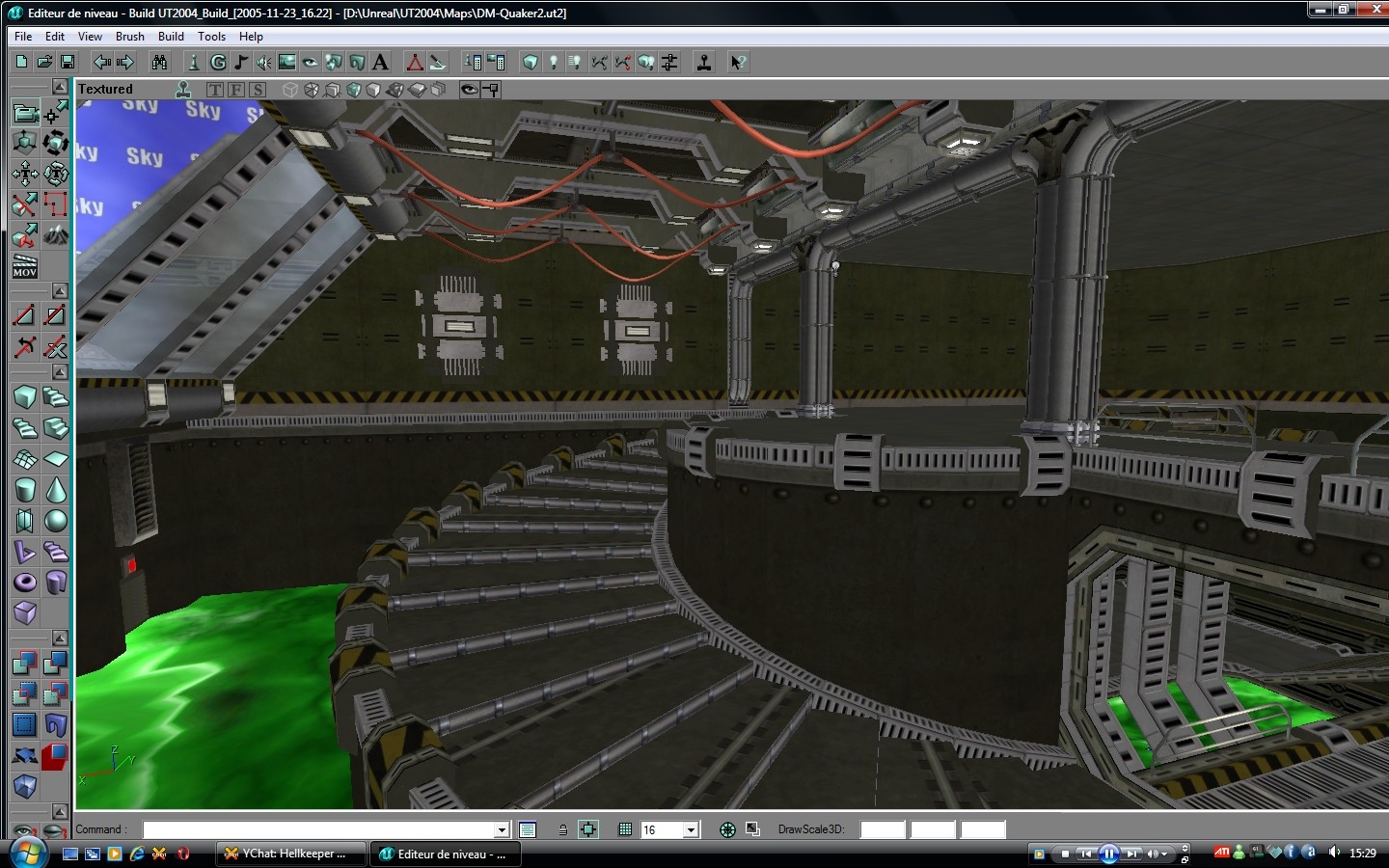Toggle the eye icon in viewport toolbar
The width and height of the screenshot is (1389, 868).
pyautogui.click(x=469, y=90)
